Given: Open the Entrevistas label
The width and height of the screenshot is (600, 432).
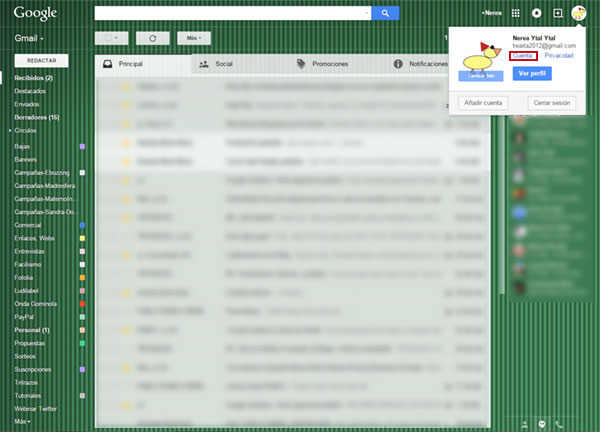Looking at the screenshot, I should (x=29, y=251).
